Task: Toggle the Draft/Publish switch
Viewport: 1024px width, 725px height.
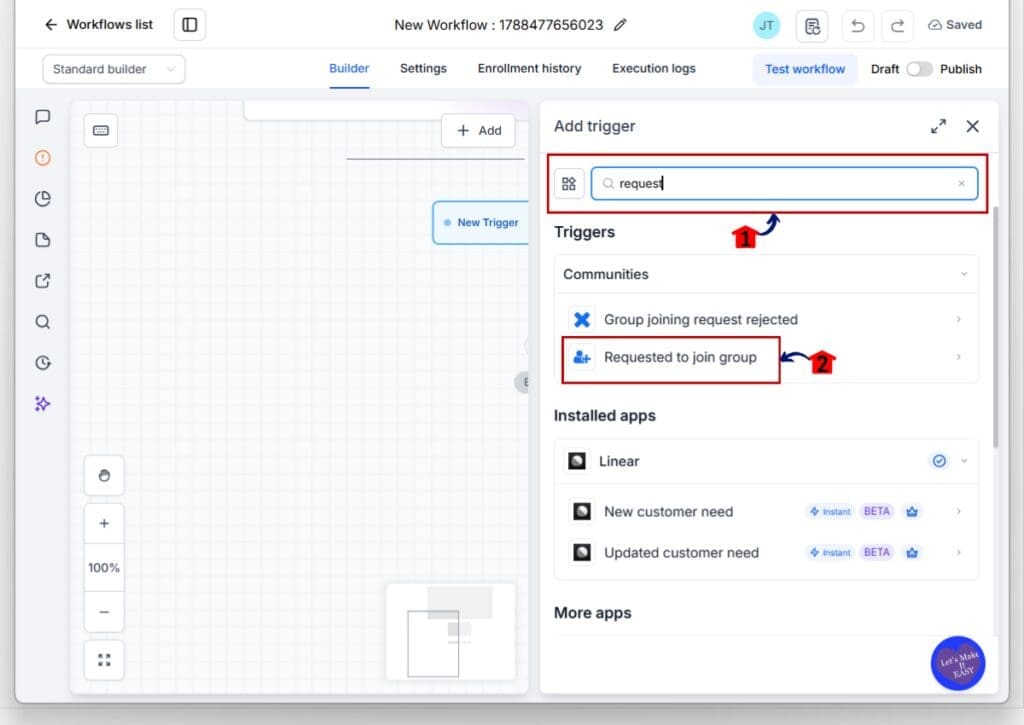Action: tap(919, 69)
